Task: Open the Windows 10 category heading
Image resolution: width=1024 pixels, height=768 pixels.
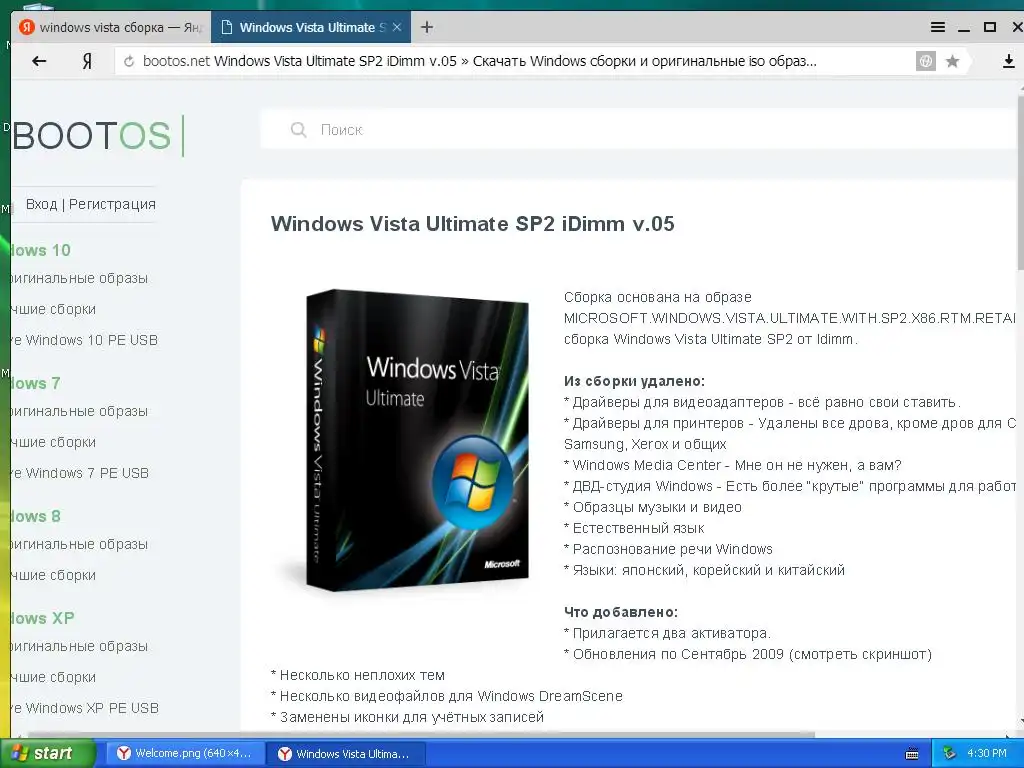Action: point(40,250)
